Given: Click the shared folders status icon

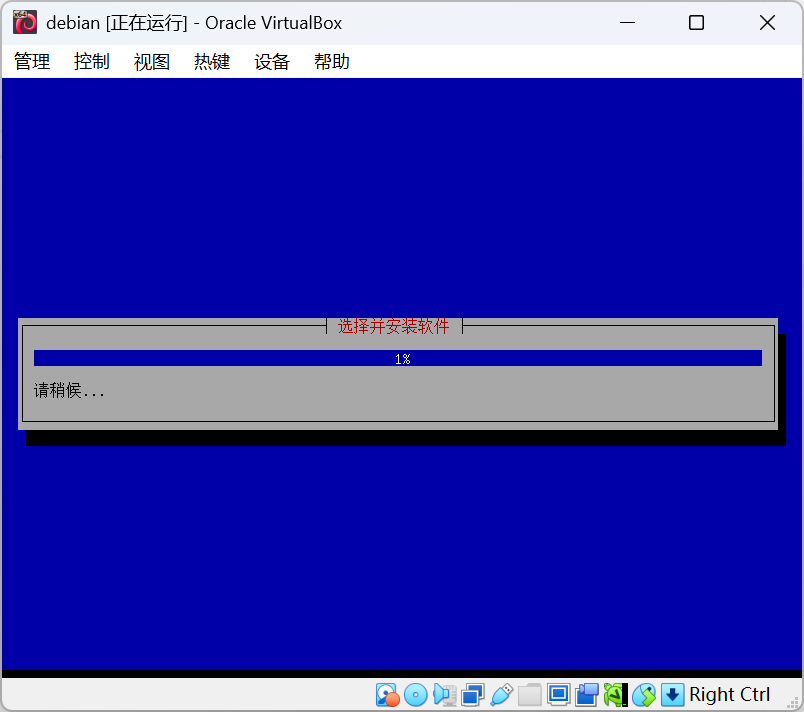Looking at the screenshot, I should (530, 695).
